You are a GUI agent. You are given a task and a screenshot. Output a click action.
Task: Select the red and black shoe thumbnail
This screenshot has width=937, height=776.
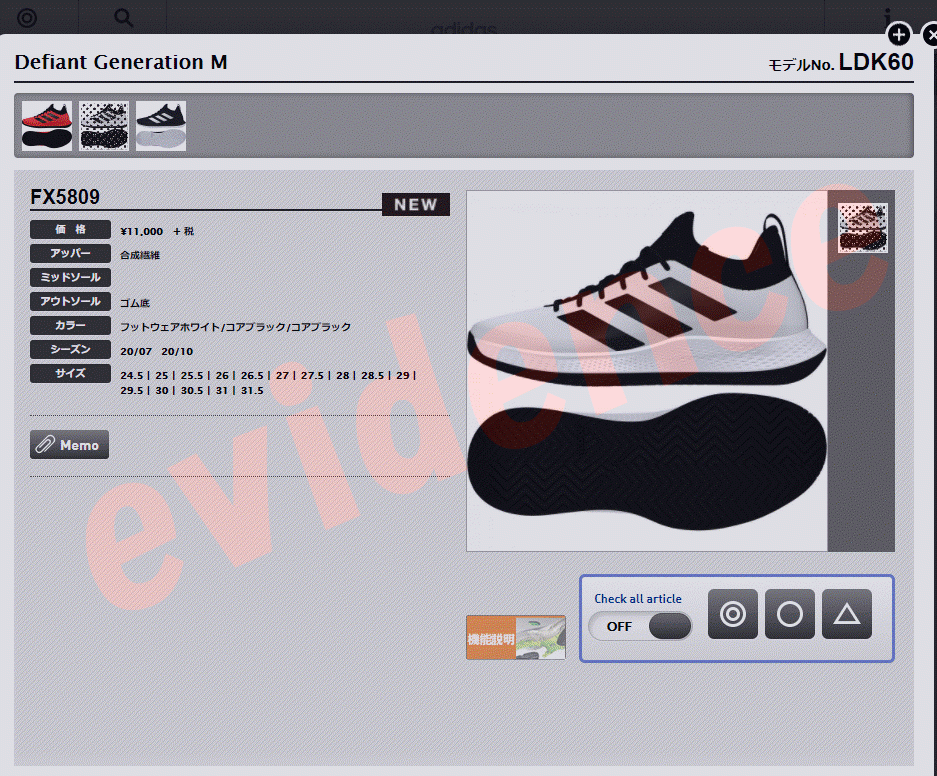pyautogui.click(x=47, y=125)
